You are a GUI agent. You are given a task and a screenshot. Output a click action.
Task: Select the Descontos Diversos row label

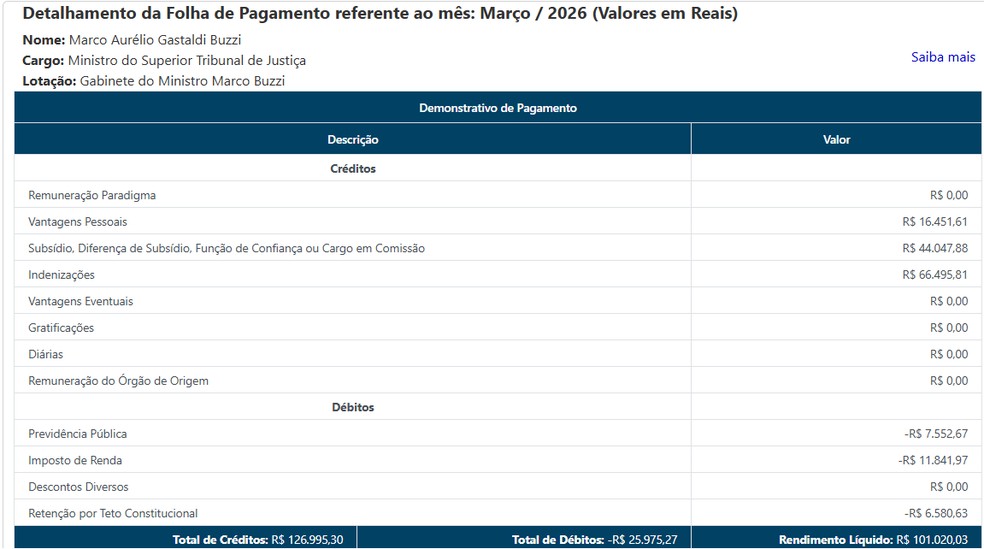point(78,487)
